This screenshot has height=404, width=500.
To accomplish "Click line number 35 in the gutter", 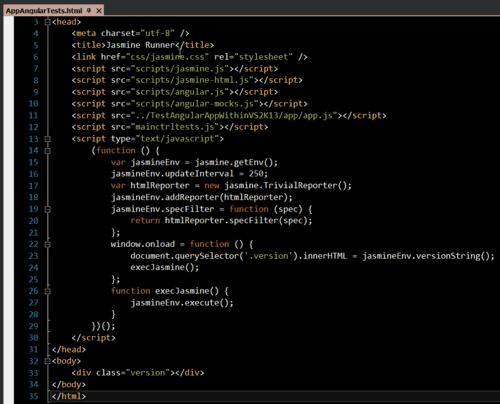I will click(x=33, y=396).
